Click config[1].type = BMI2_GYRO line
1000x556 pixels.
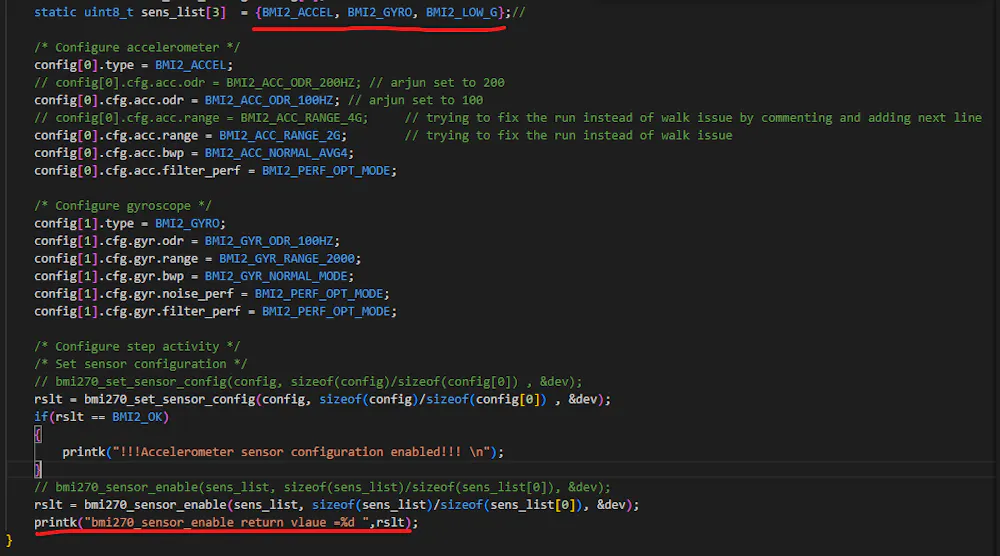[129, 223]
